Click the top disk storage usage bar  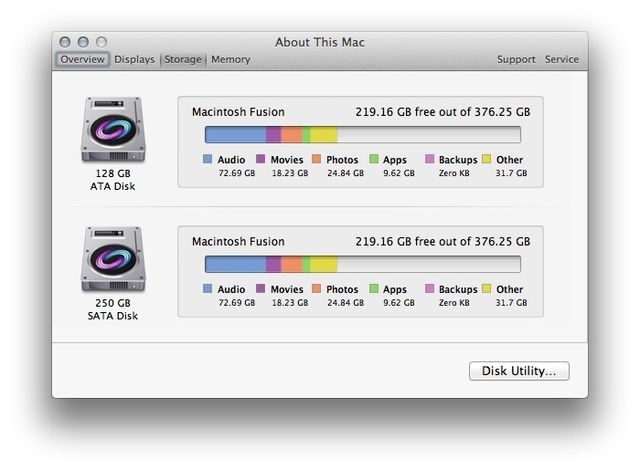click(362, 134)
